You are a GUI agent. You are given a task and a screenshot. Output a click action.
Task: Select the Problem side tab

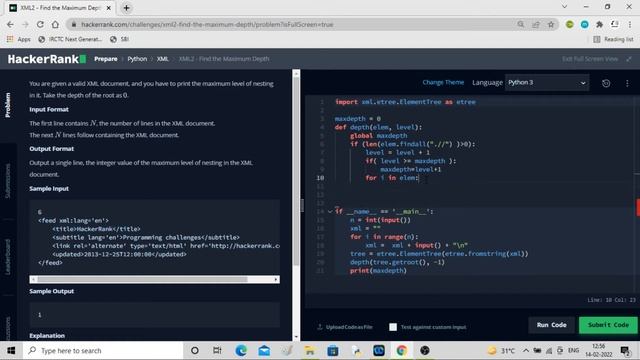[x=7, y=105]
